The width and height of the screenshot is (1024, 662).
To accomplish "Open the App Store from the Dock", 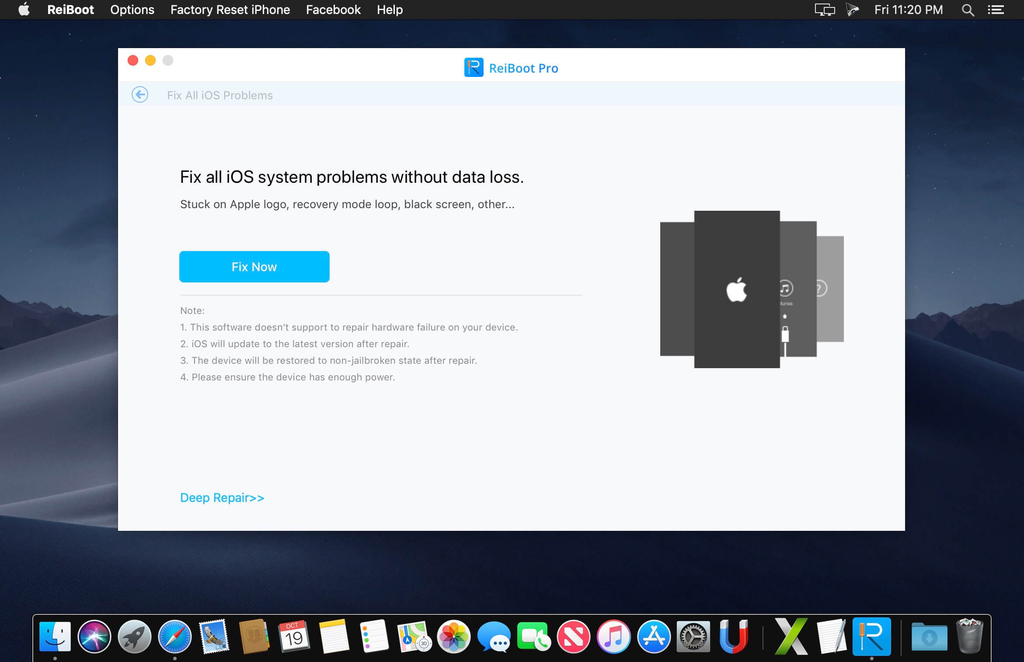I will [x=653, y=636].
